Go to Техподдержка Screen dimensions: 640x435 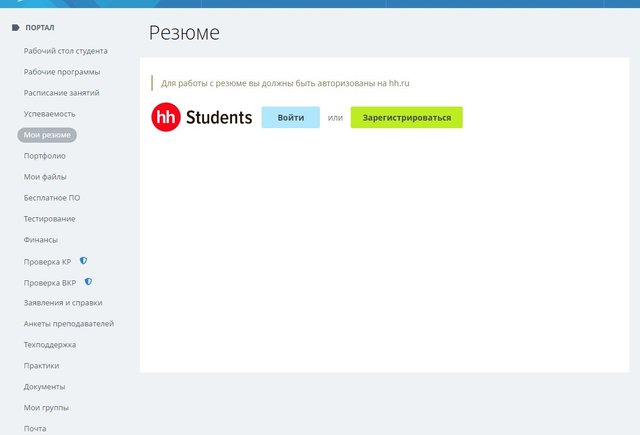(x=50, y=345)
